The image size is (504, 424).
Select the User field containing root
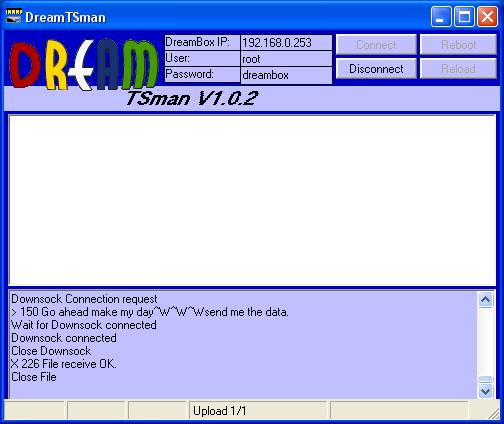click(x=286, y=59)
